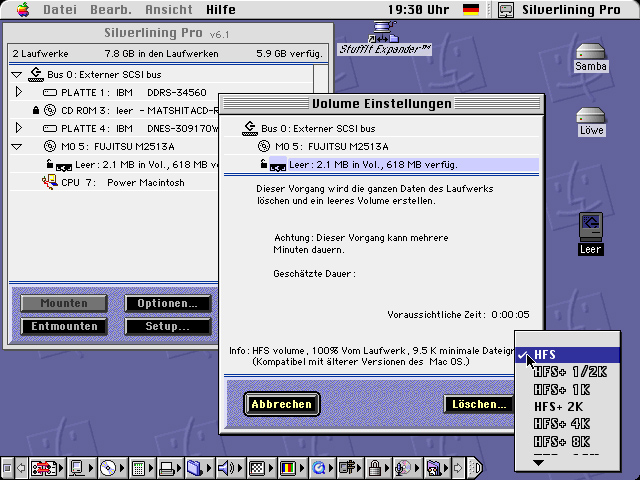The width and height of the screenshot is (640, 480).
Task: Click the PLATTE 1 hard disk icon
Action: pos(50,93)
